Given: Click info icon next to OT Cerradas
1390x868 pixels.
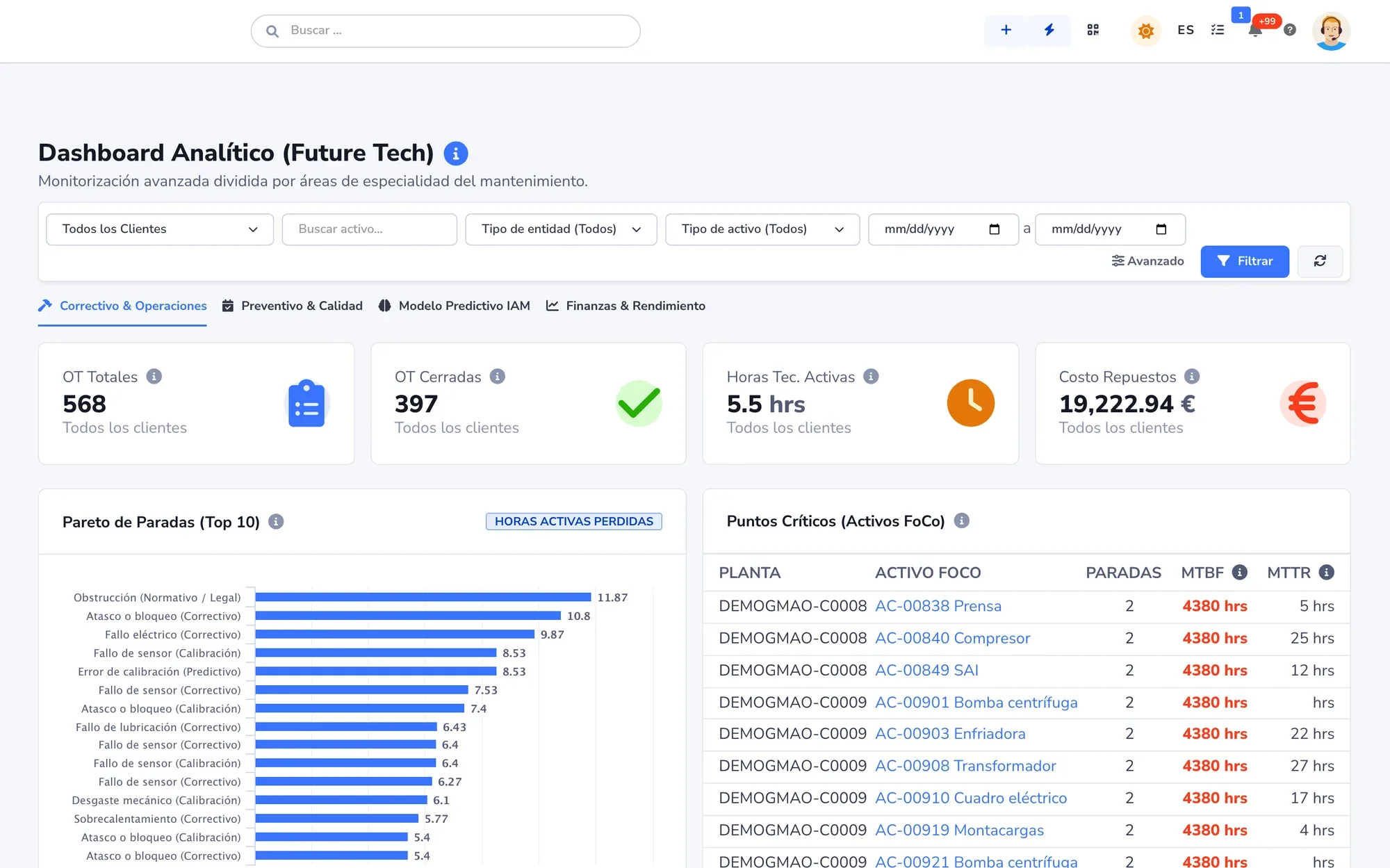Looking at the screenshot, I should pyautogui.click(x=498, y=376).
